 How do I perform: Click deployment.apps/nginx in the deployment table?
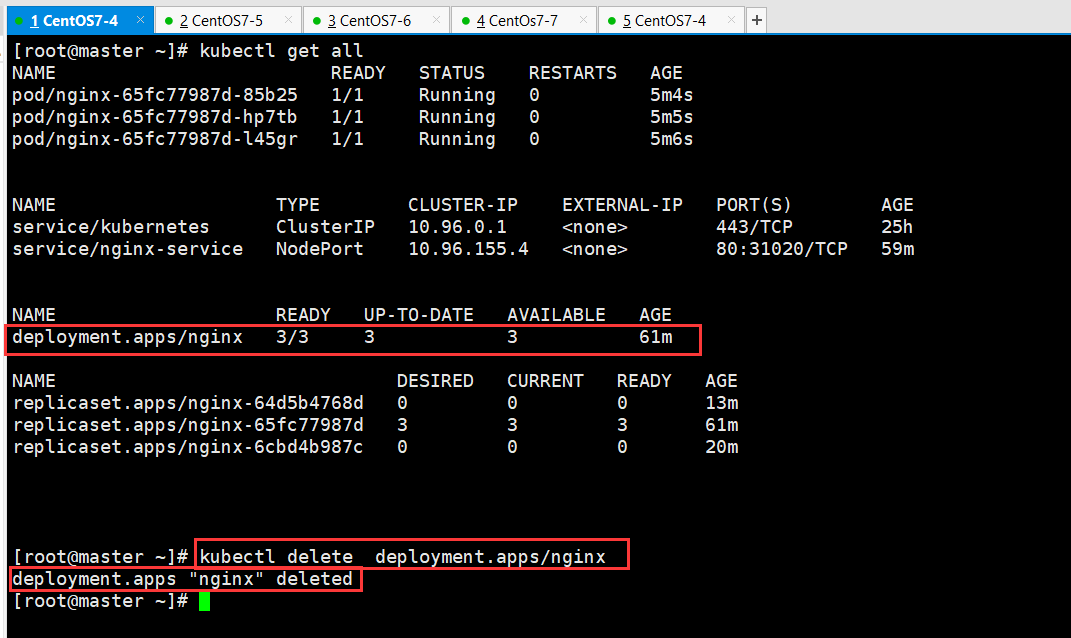128,337
